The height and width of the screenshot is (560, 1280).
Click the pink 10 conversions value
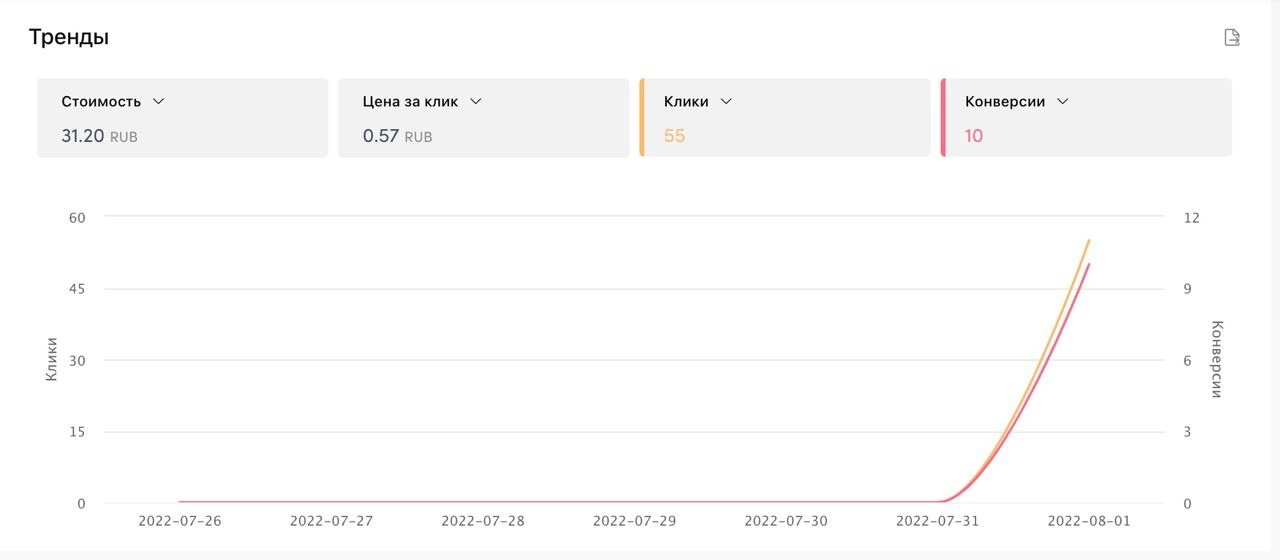(x=974, y=136)
